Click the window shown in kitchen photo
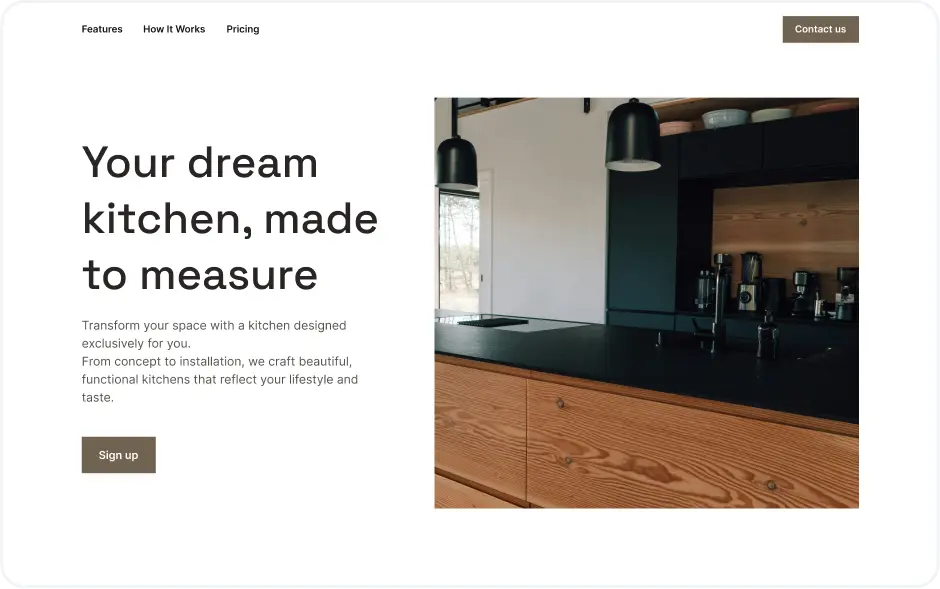 [459, 250]
